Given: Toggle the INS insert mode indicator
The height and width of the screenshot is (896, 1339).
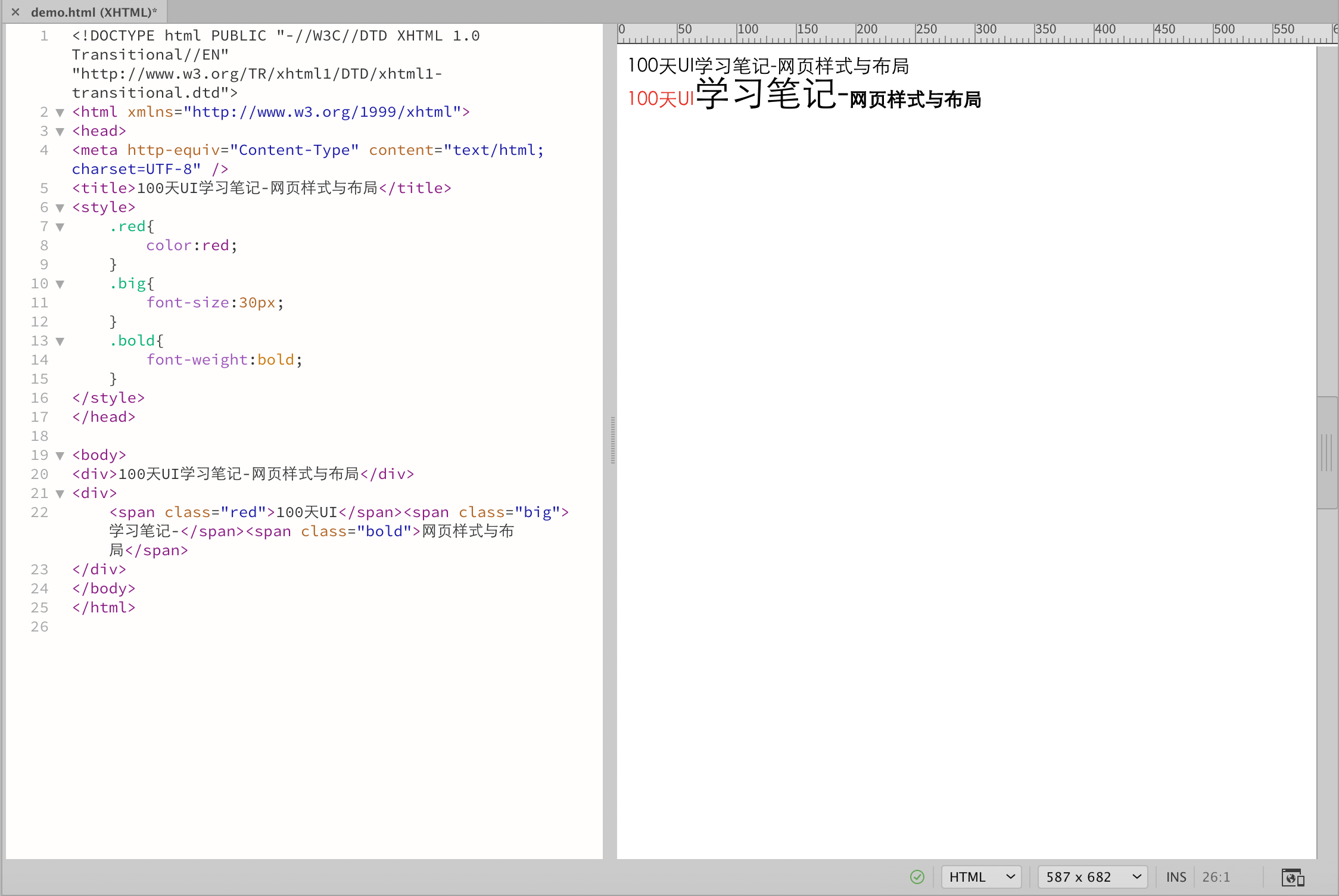Looking at the screenshot, I should click(1176, 877).
